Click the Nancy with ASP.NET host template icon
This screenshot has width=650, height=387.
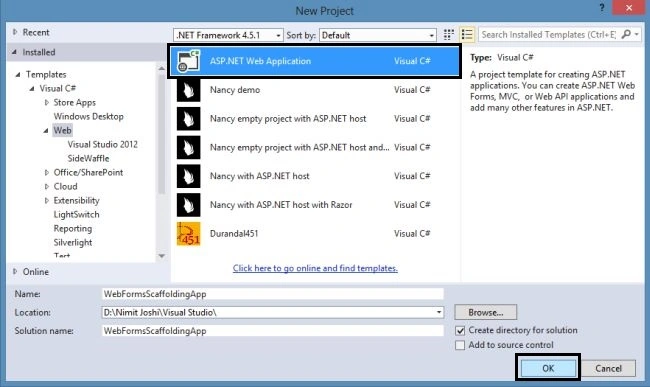[x=189, y=176]
